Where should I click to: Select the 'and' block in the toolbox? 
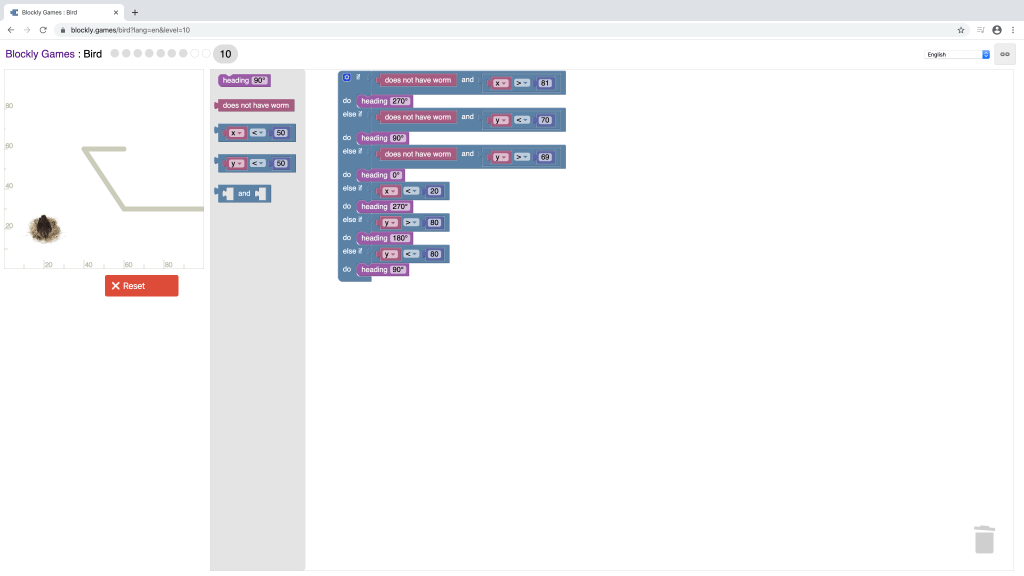coord(244,193)
